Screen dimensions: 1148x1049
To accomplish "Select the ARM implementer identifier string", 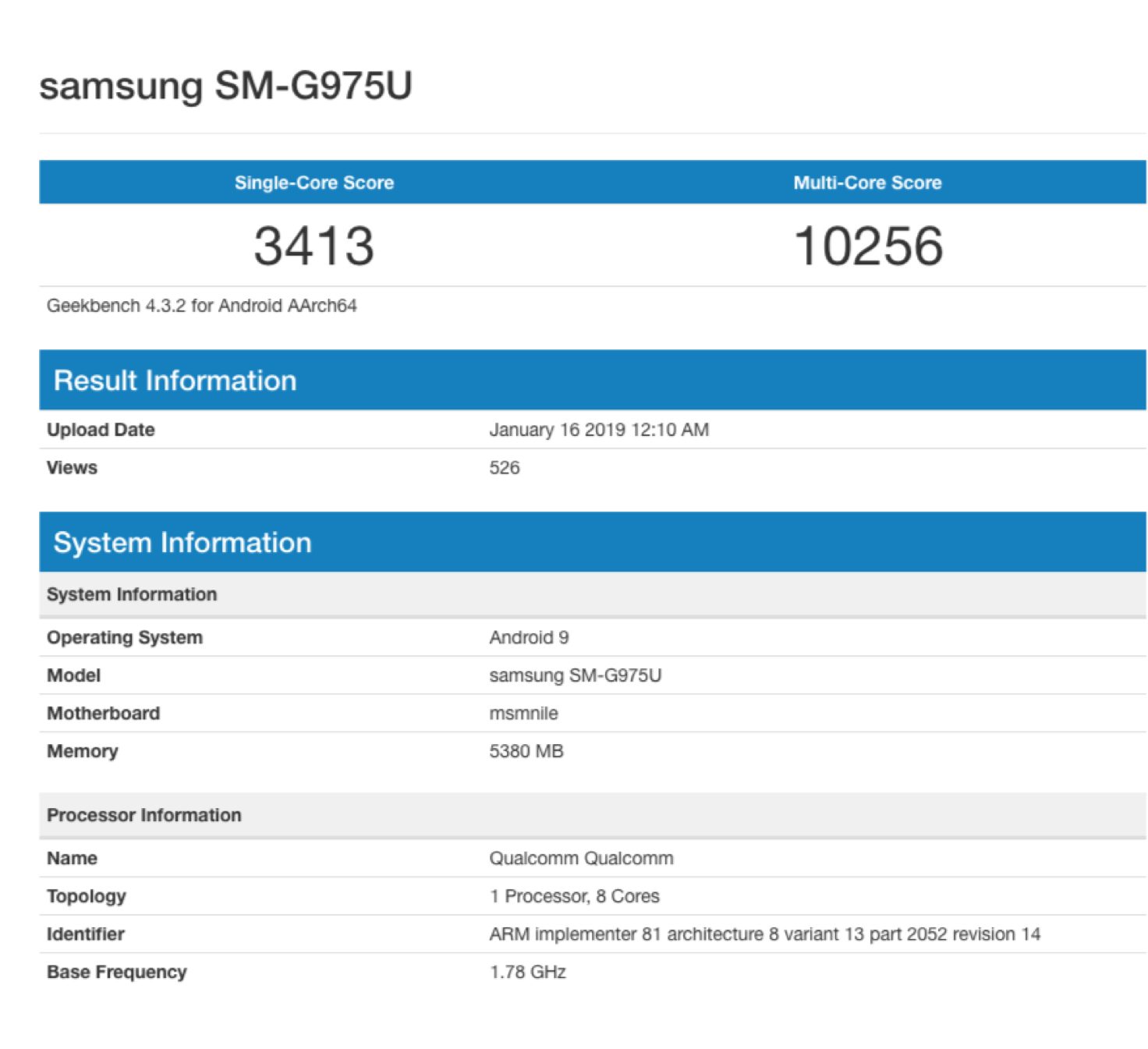I will click(x=764, y=934).
